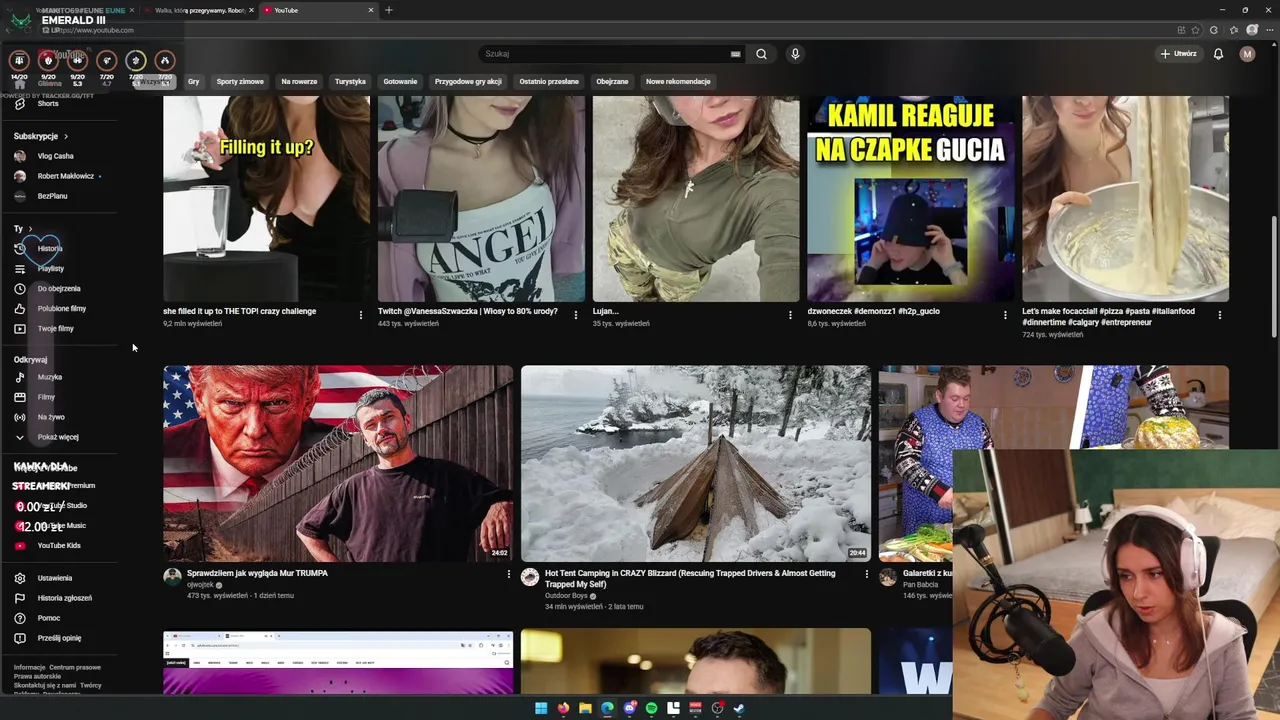Image resolution: width=1280 pixels, height=720 pixels.
Task: Select the Na rowerze filter chip
Action: (x=299, y=81)
